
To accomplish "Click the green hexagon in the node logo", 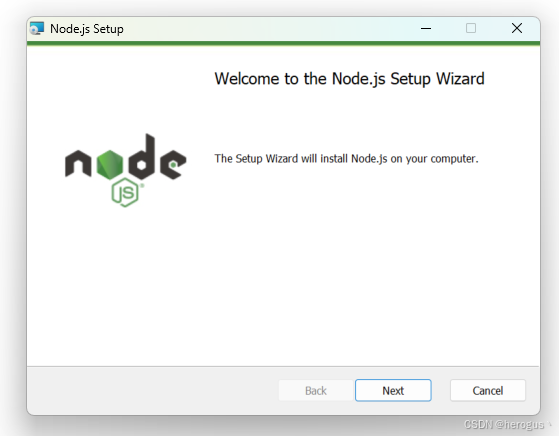I will (x=110, y=165).
